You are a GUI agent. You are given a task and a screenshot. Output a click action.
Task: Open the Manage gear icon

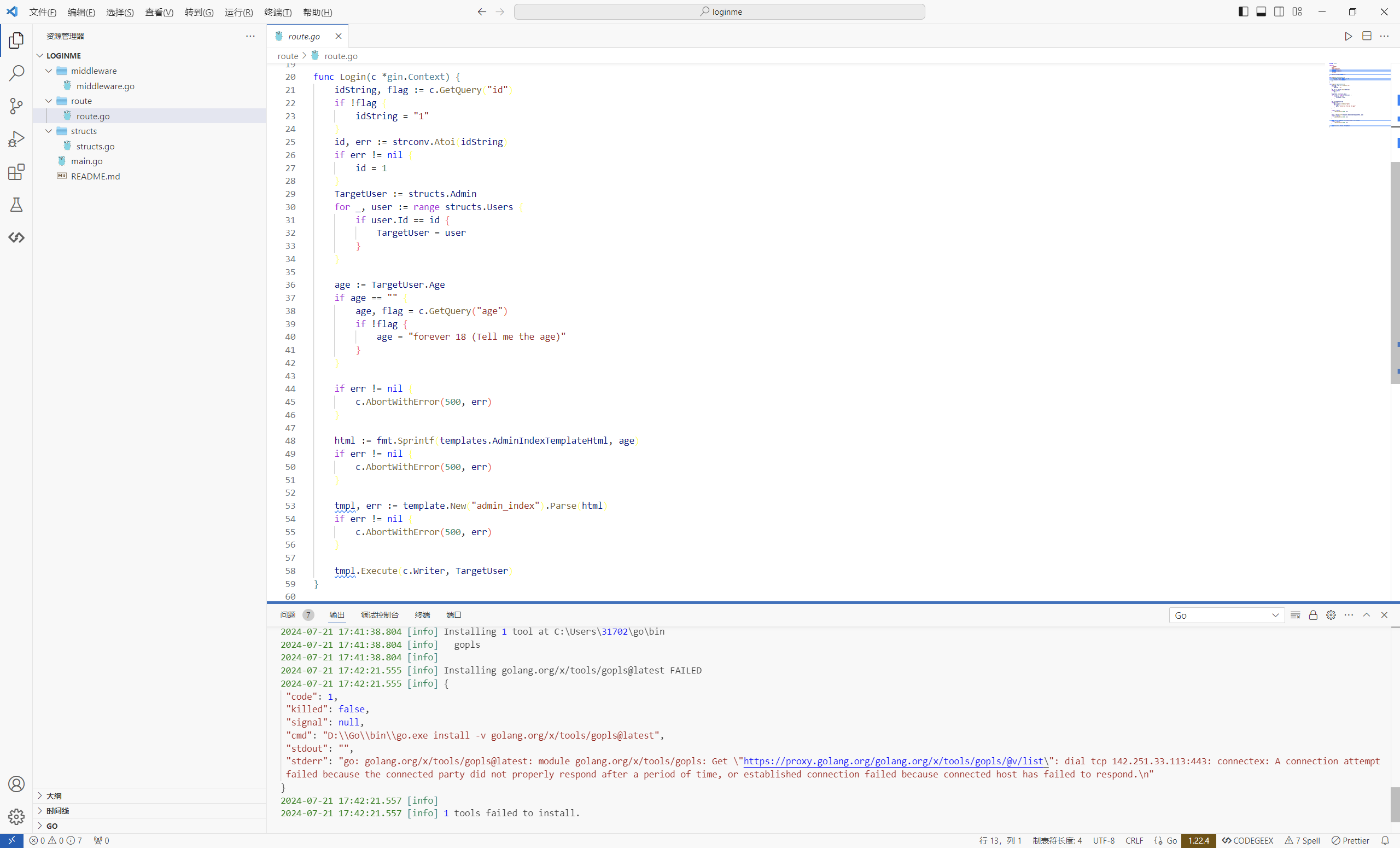point(16,817)
